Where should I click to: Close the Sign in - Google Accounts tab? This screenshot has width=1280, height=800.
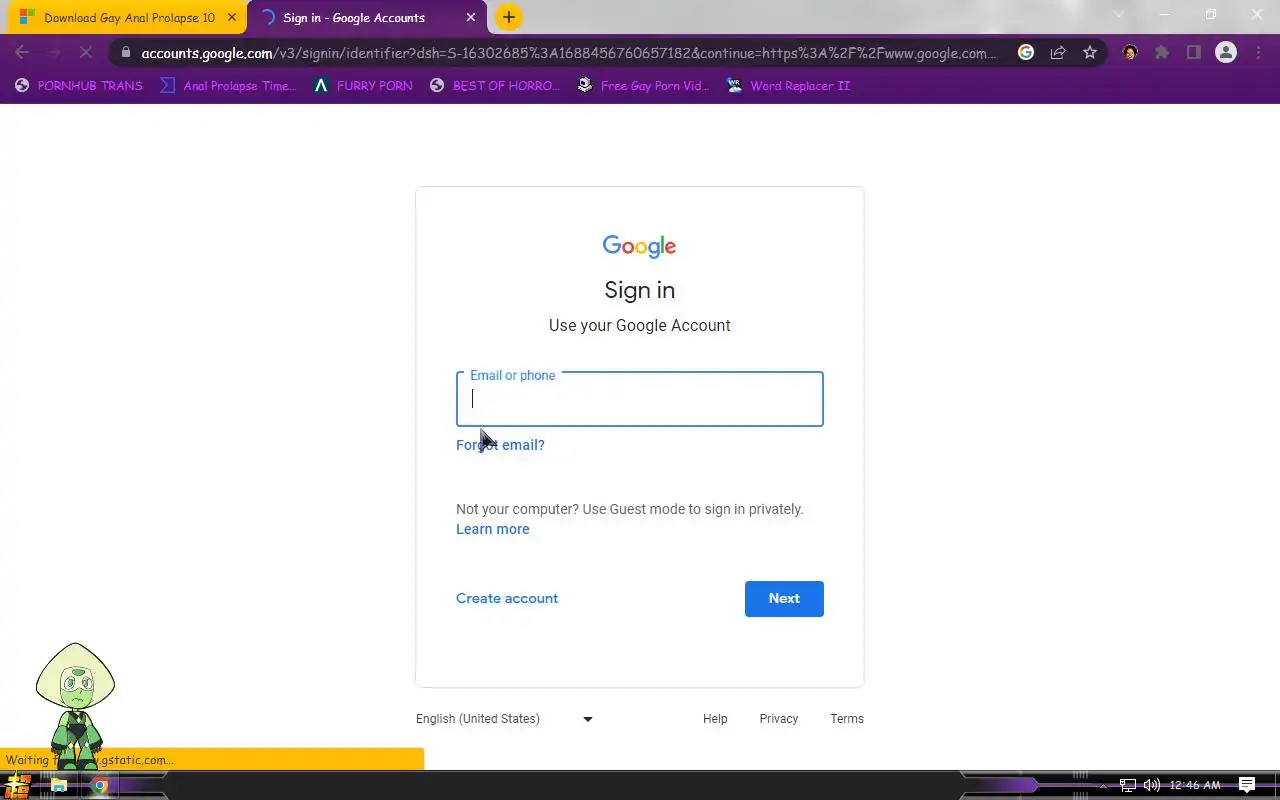(x=471, y=18)
